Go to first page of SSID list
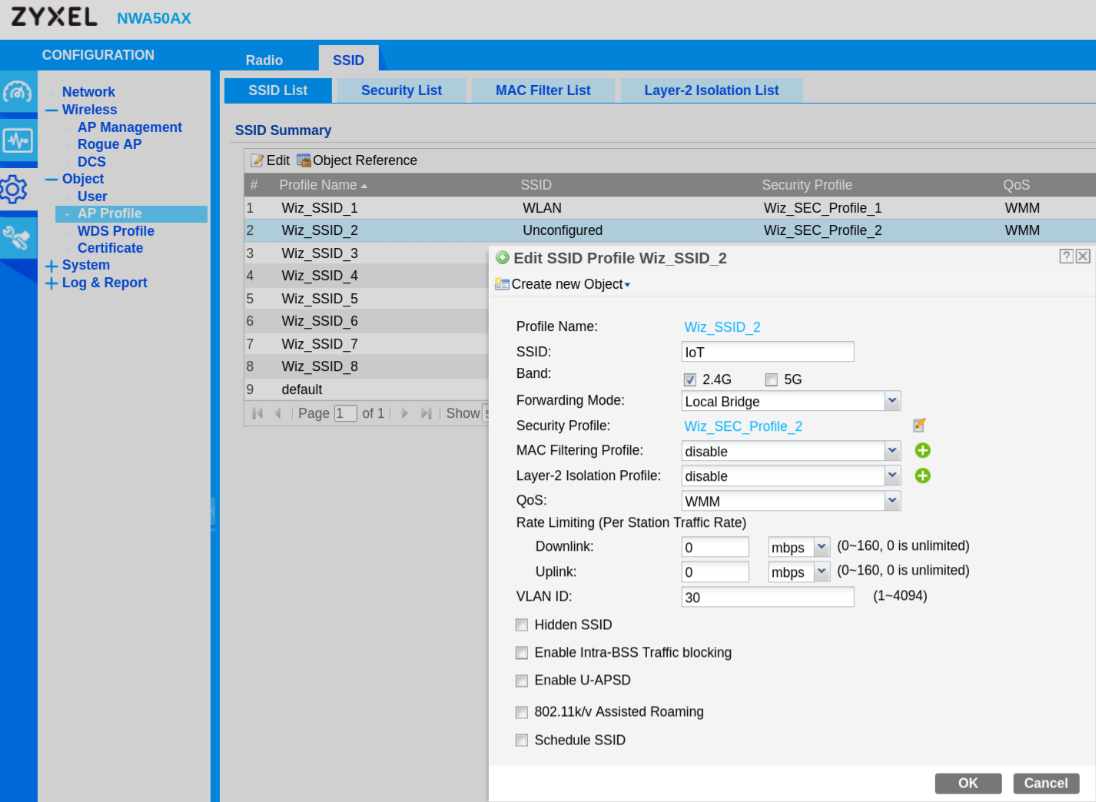The width and height of the screenshot is (1096, 802). [257, 413]
